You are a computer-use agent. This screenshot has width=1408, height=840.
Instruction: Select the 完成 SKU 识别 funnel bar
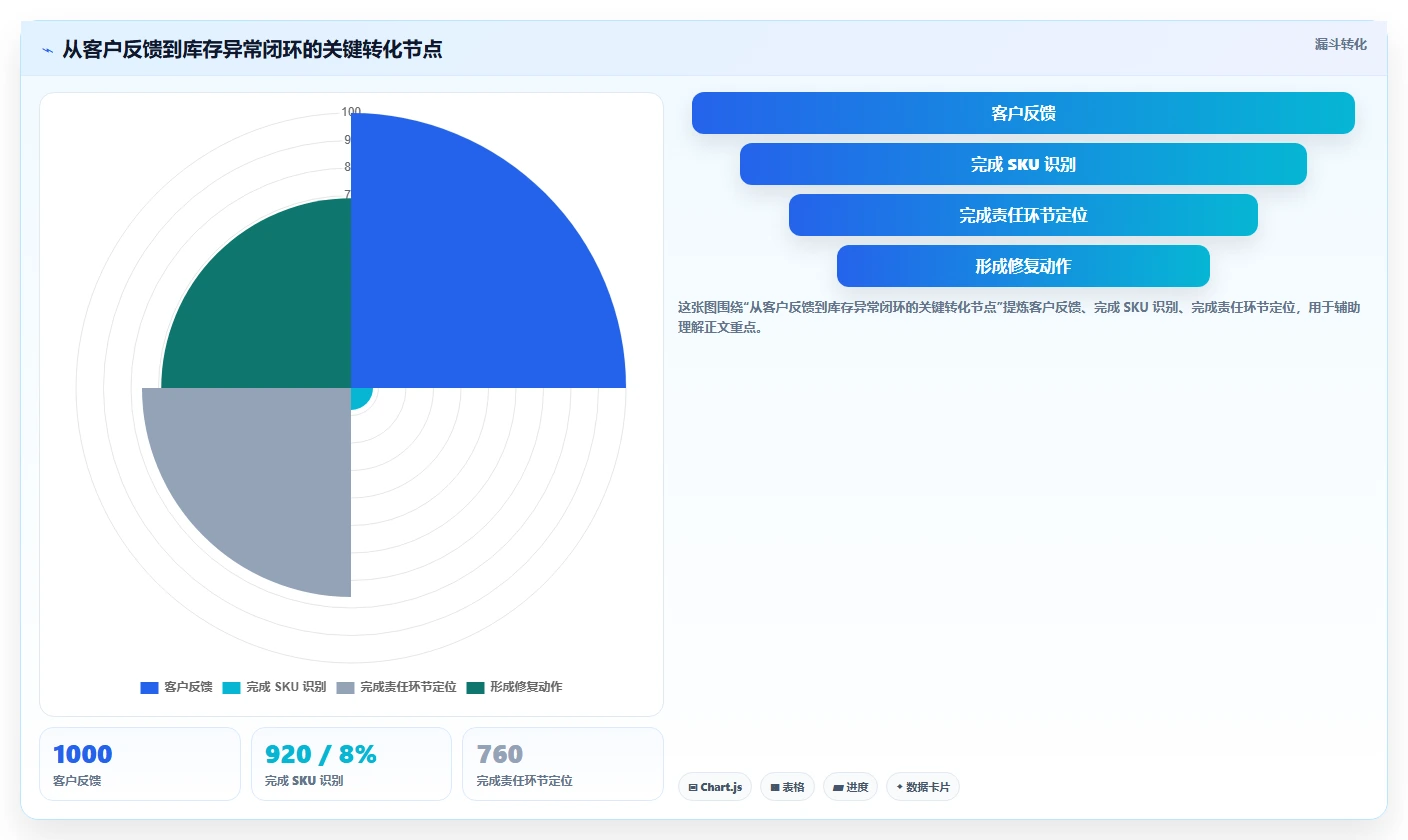click(1023, 164)
